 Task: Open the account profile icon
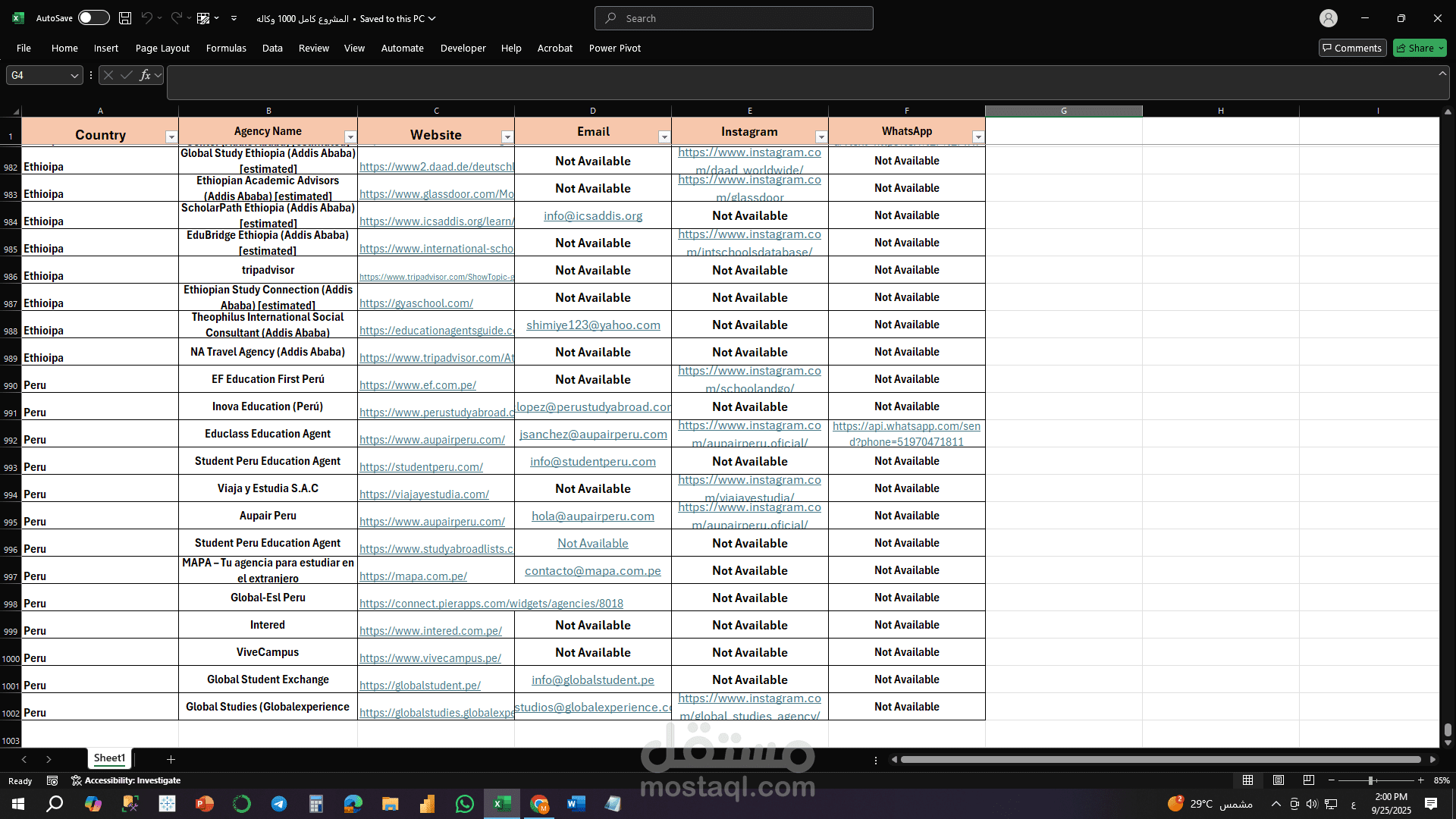(1328, 18)
